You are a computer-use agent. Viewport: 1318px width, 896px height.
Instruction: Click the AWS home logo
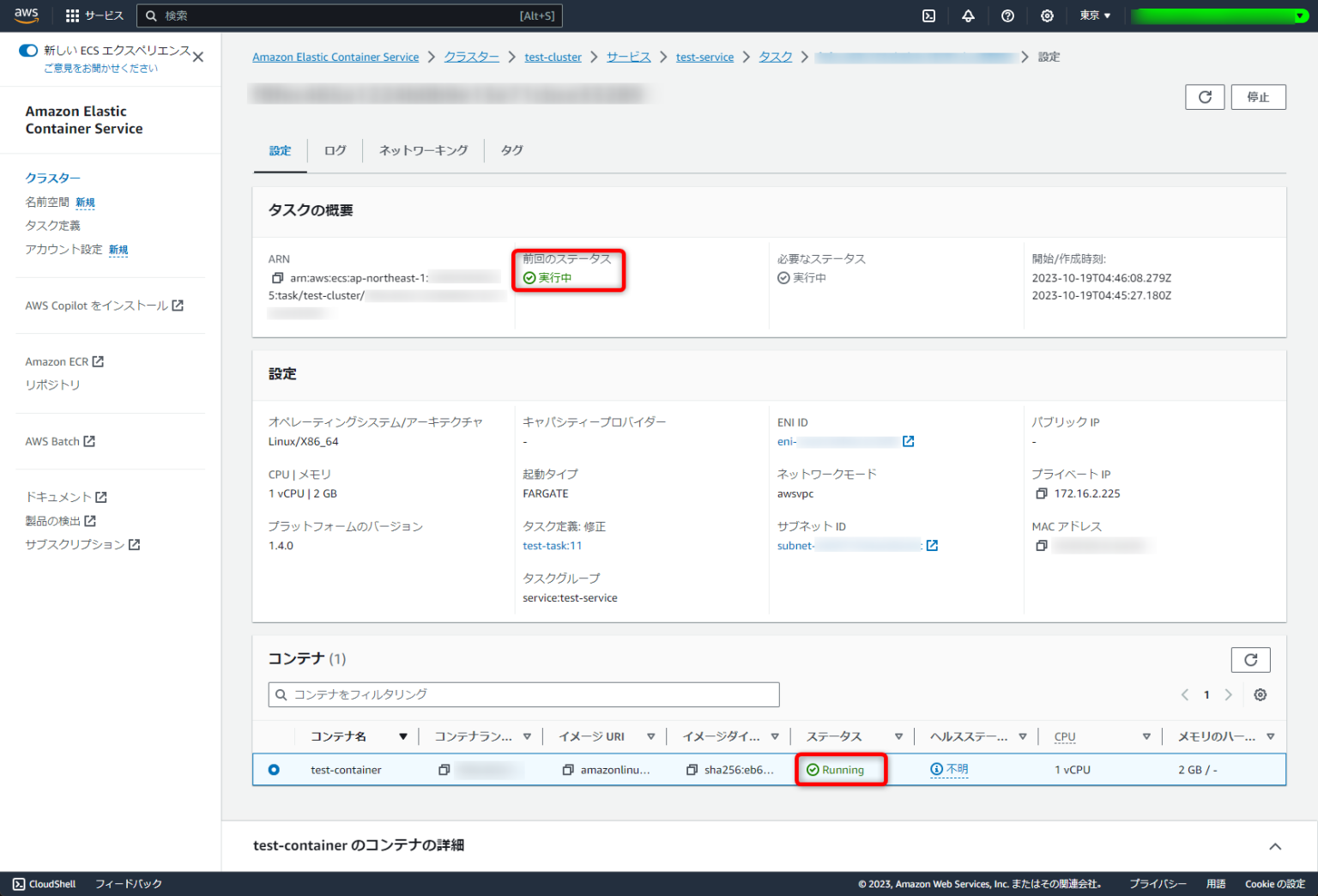(27, 15)
